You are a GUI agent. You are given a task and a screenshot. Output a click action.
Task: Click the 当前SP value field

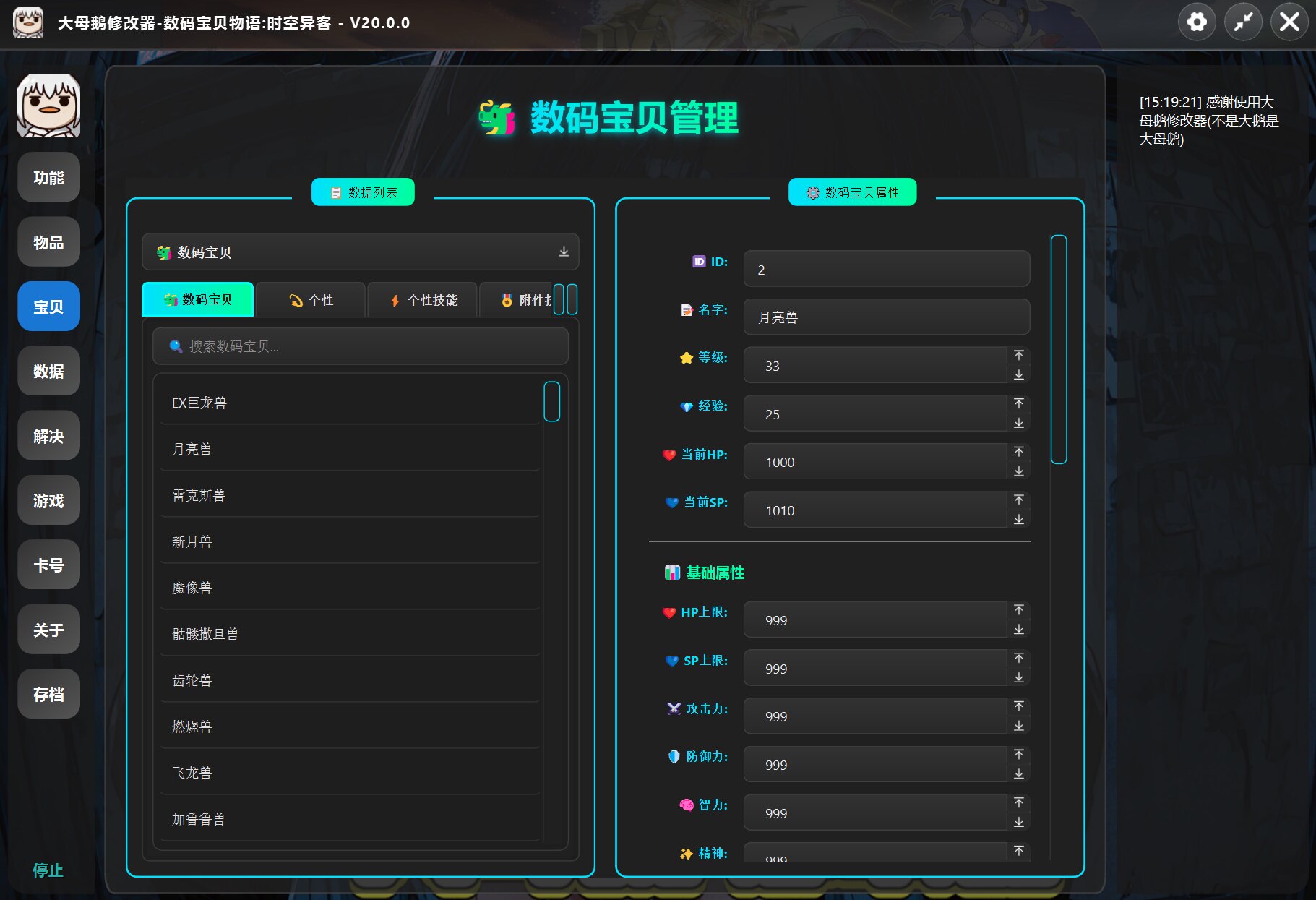pos(874,510)
